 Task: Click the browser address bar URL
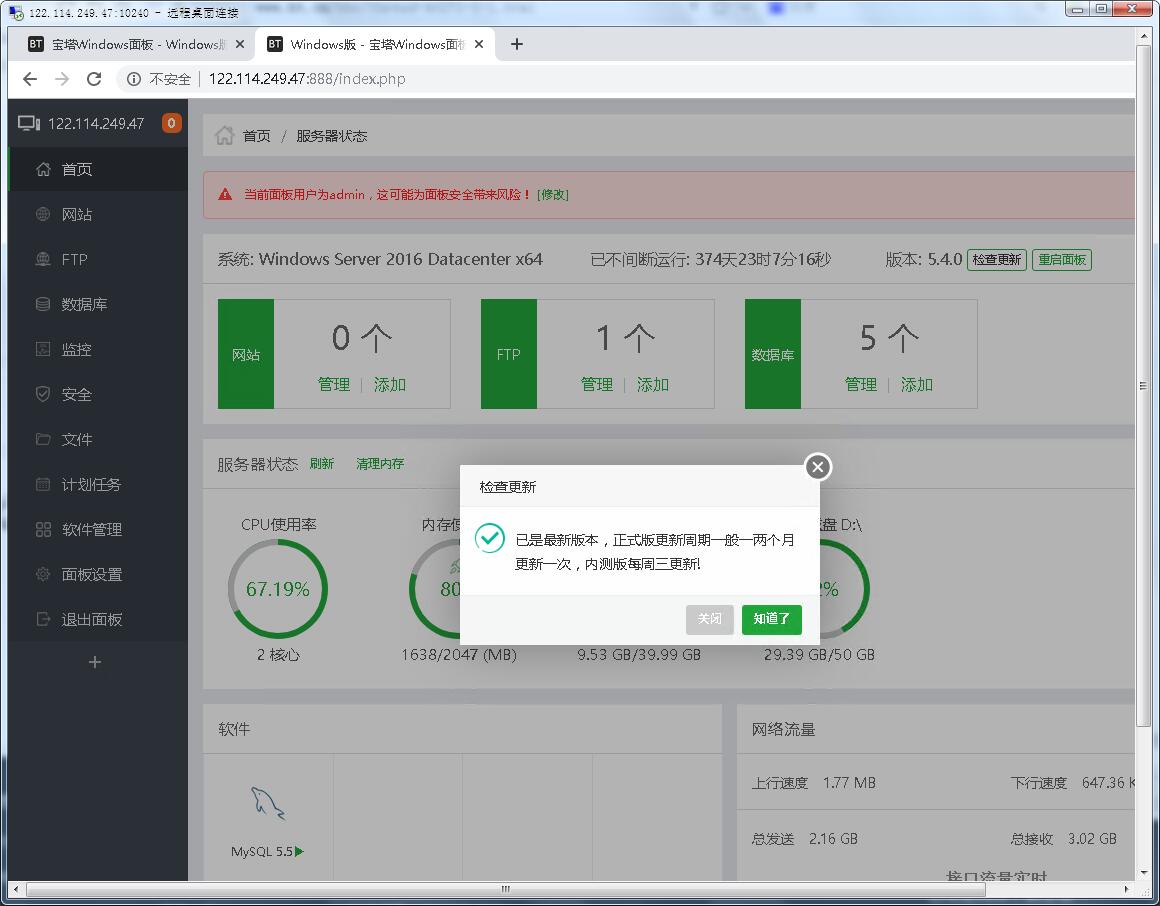point(307,79)
